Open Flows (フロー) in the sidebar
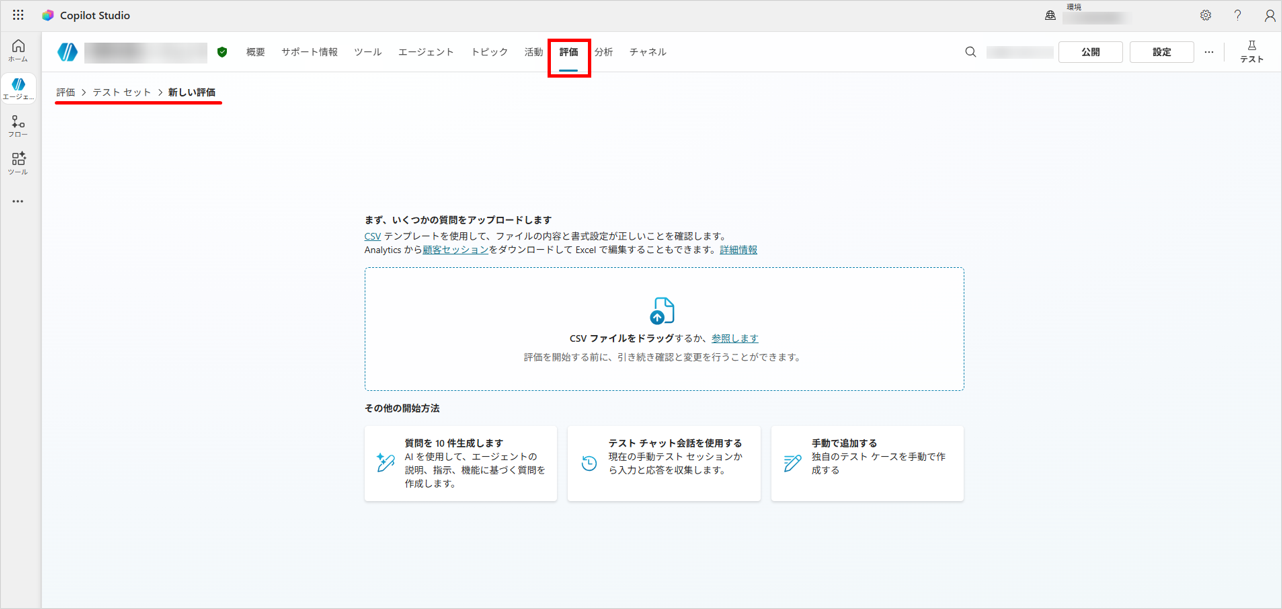This screenshot has height=609, width=1282. (18, 126)
